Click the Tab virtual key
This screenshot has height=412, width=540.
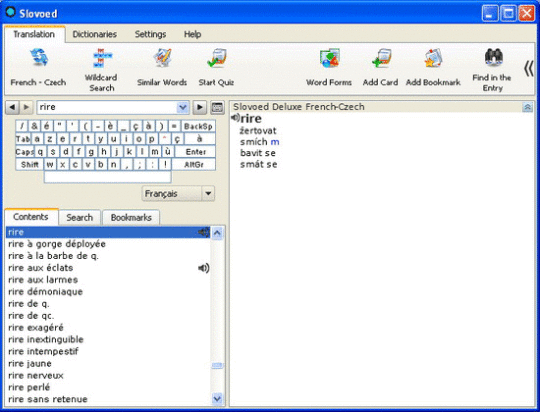tap(23, 139)
